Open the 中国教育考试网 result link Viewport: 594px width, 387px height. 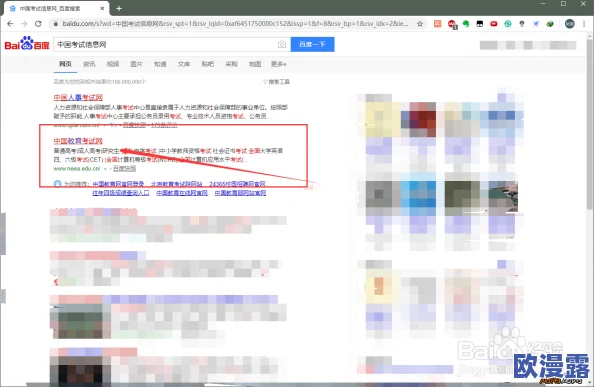point(78,141)
